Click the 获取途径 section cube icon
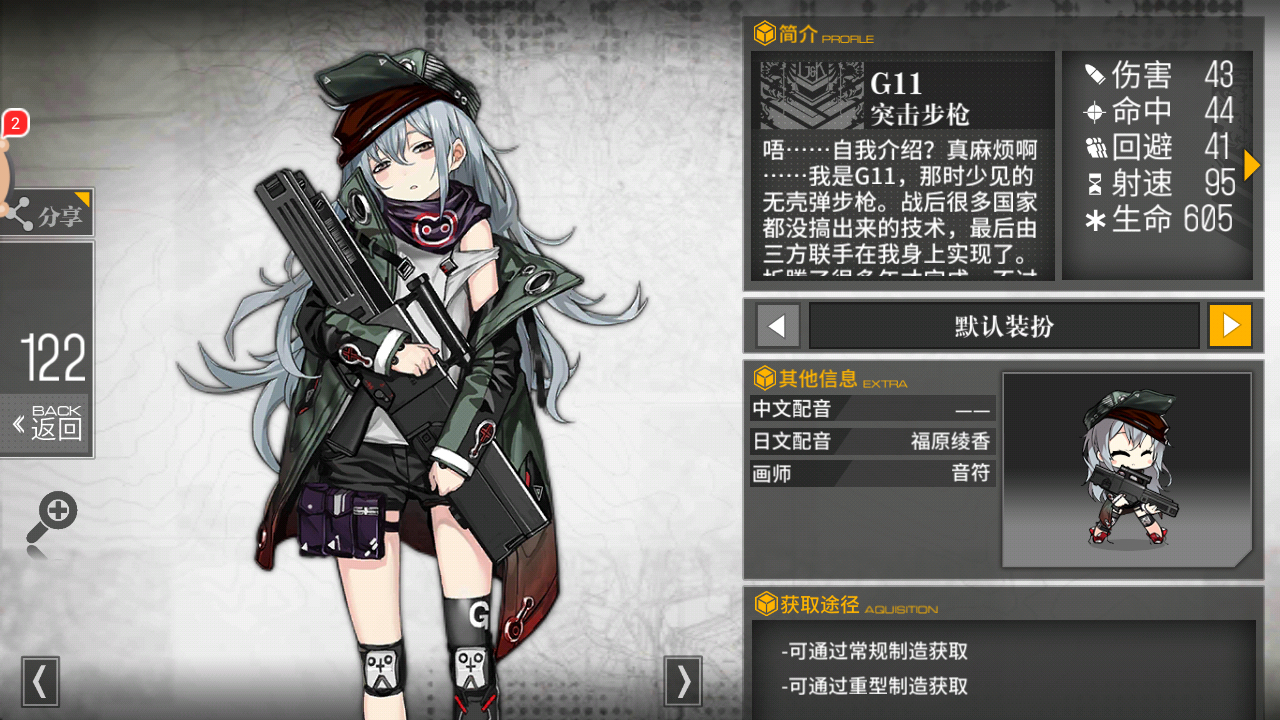The width and height of the screenshot is (1280, 720). coord(765,604)
